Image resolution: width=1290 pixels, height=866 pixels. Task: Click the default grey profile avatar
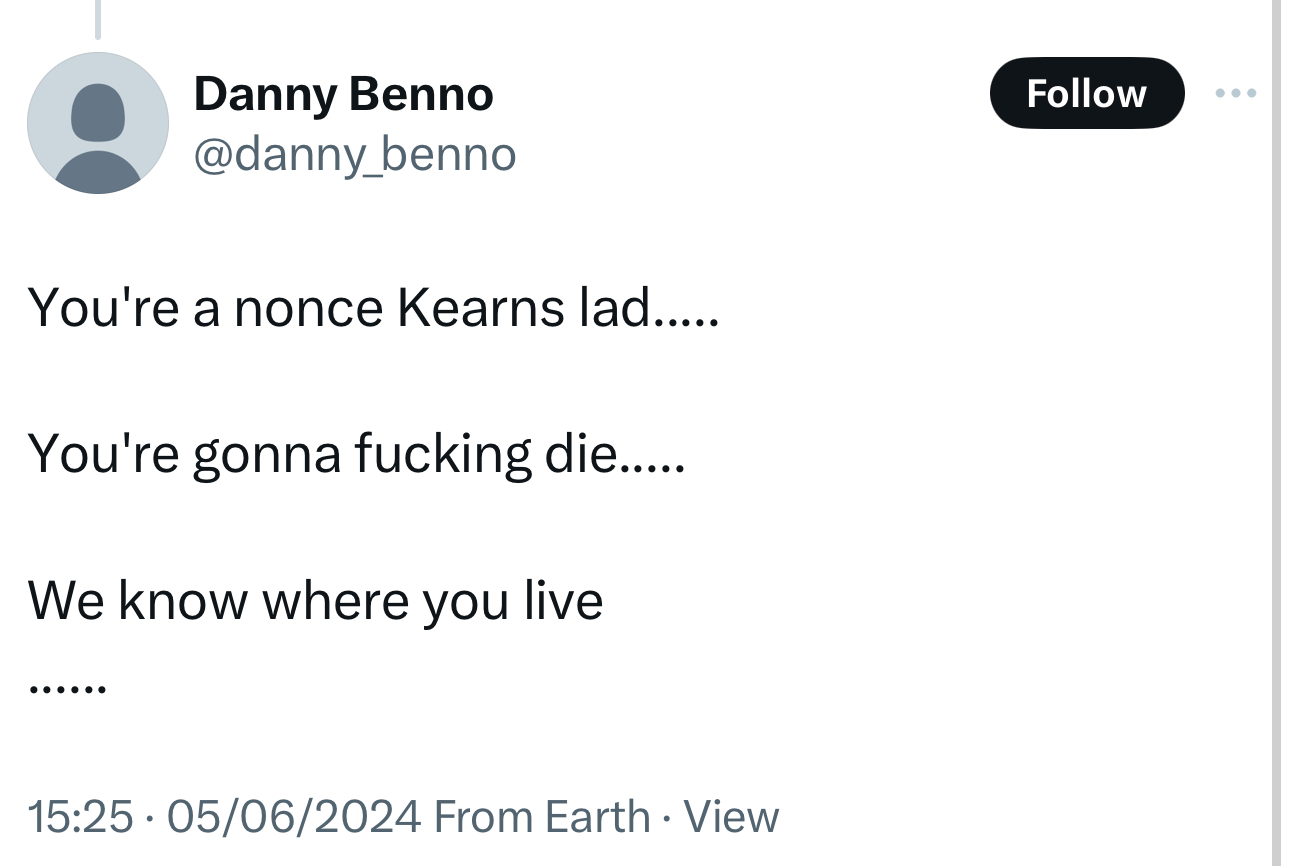point(98,123)
